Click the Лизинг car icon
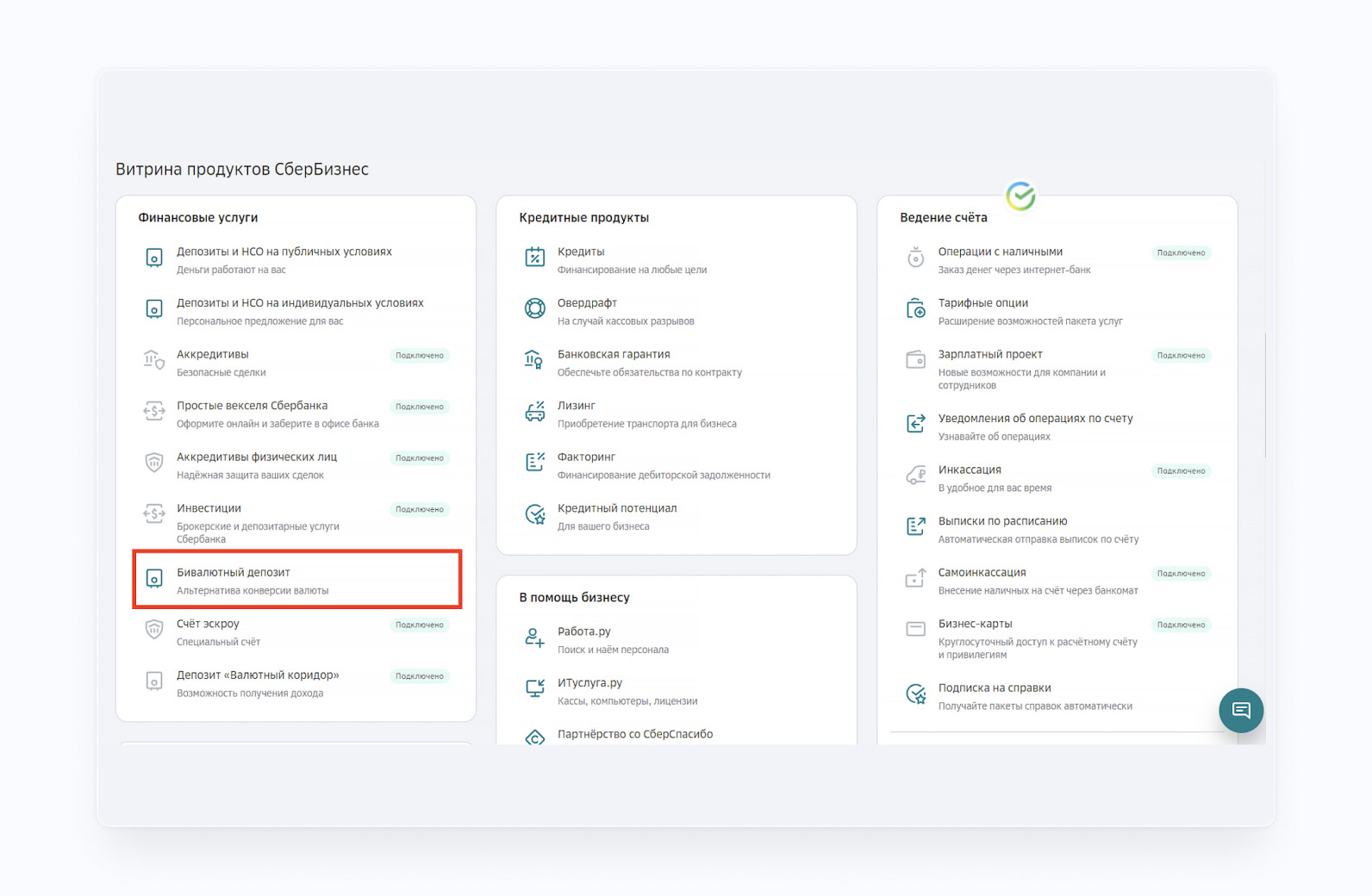The height and width of the screenshot is (896, 1372). (x=535, y=411)
